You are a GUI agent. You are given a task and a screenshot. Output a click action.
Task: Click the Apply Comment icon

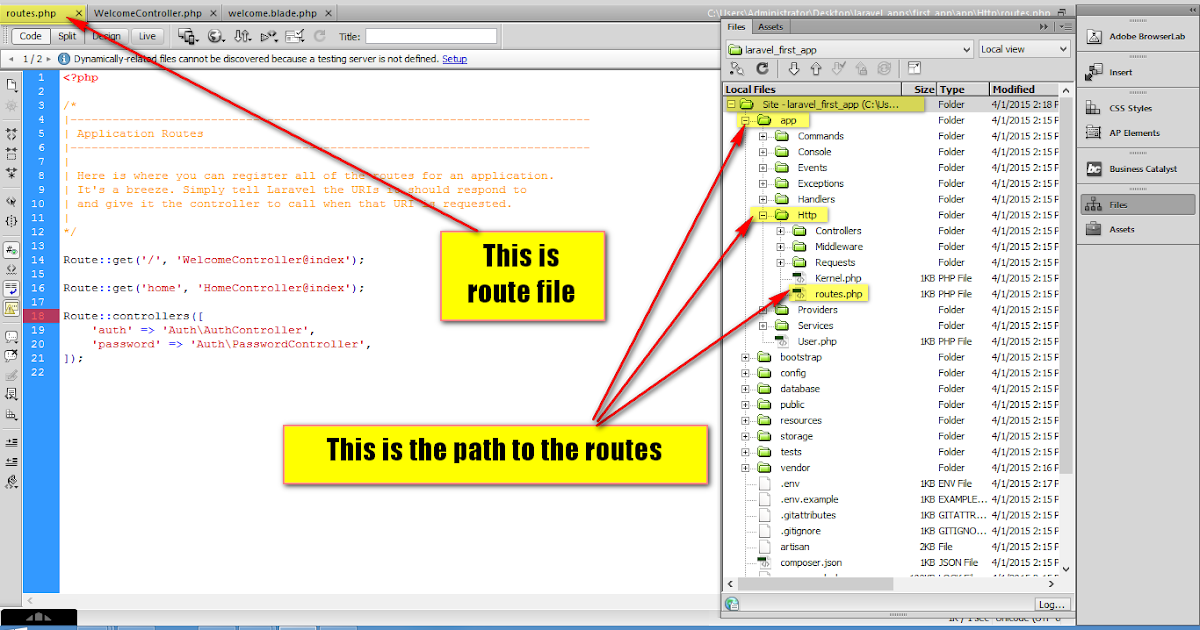click(12, 338)
